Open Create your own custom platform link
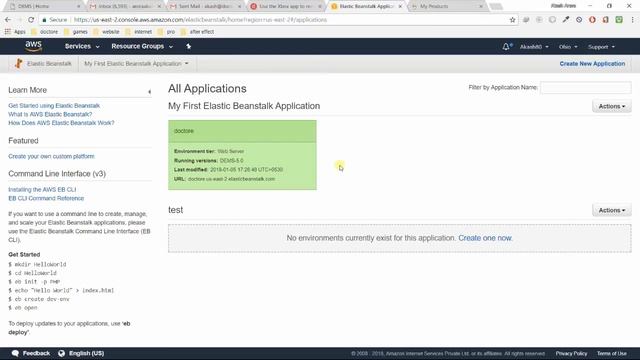Viewport: 640px width, 360px height. [51, 156]
